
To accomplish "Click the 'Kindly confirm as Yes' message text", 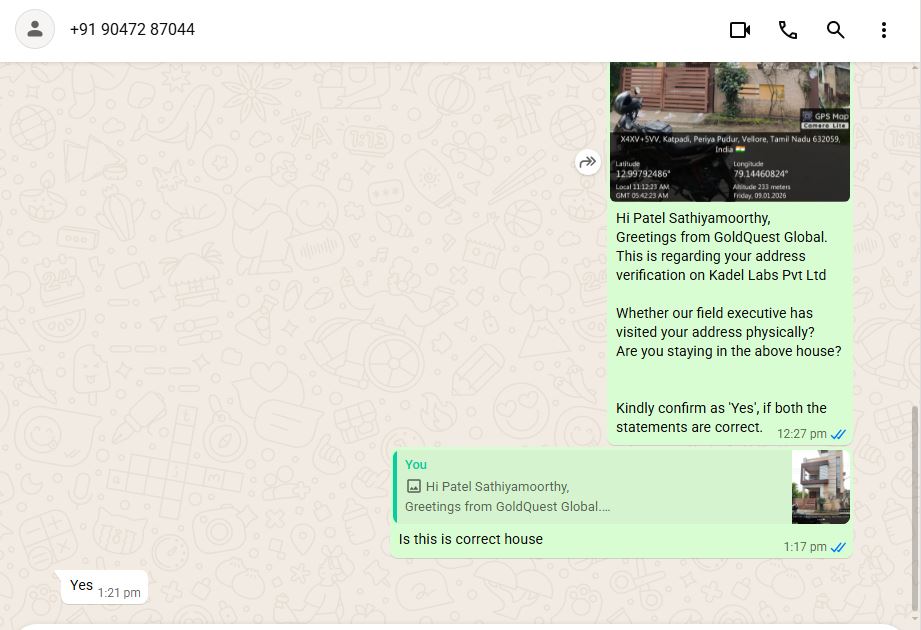I will click(720, 417).
